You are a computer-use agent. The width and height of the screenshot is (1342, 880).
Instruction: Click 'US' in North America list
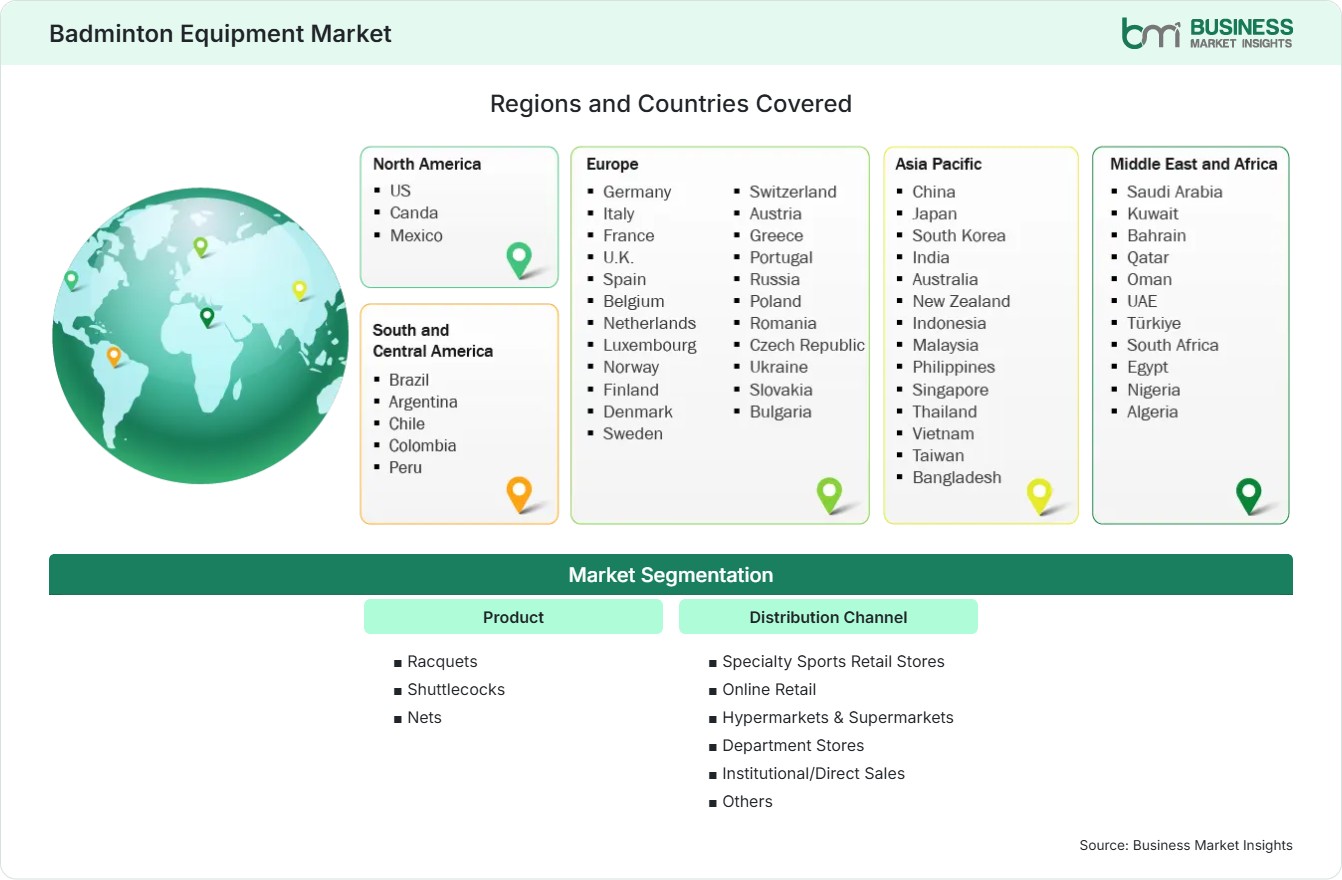(400, 190)
